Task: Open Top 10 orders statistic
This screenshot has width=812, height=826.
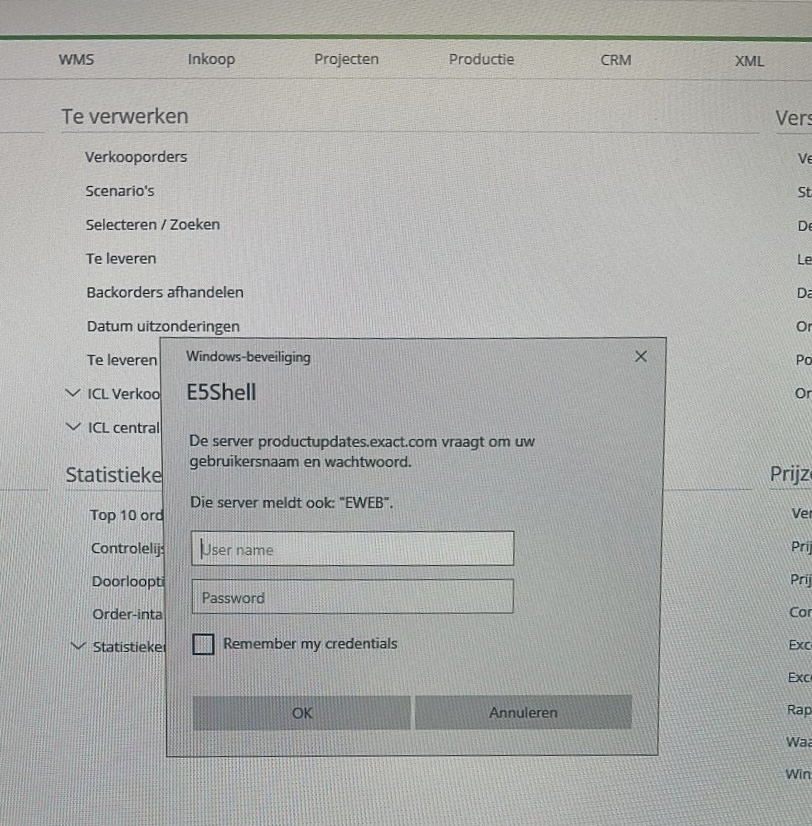Action: (126, 515)
